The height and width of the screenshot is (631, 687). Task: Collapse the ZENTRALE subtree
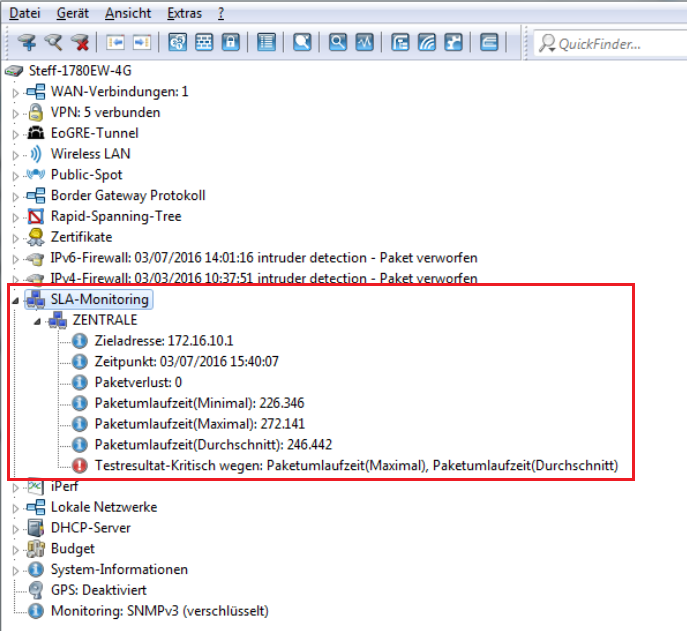click(x=37, y=321)
